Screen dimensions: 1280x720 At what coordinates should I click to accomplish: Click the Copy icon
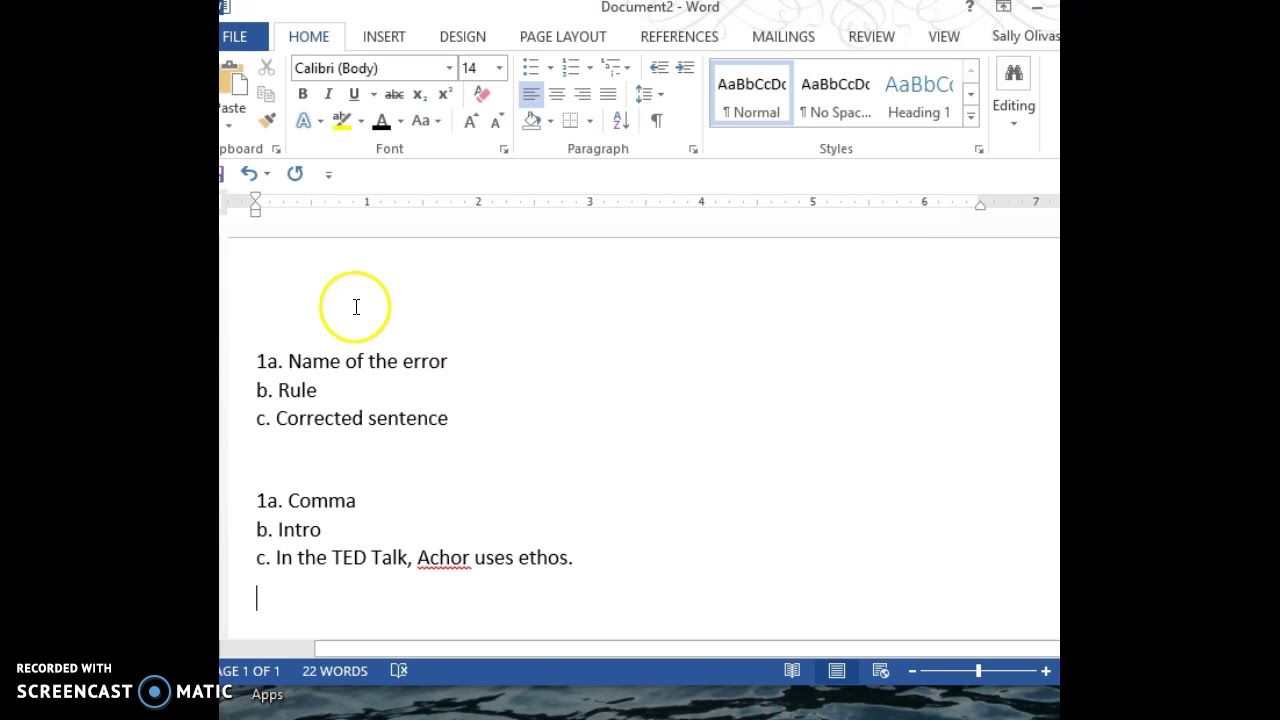coord(266,94)
